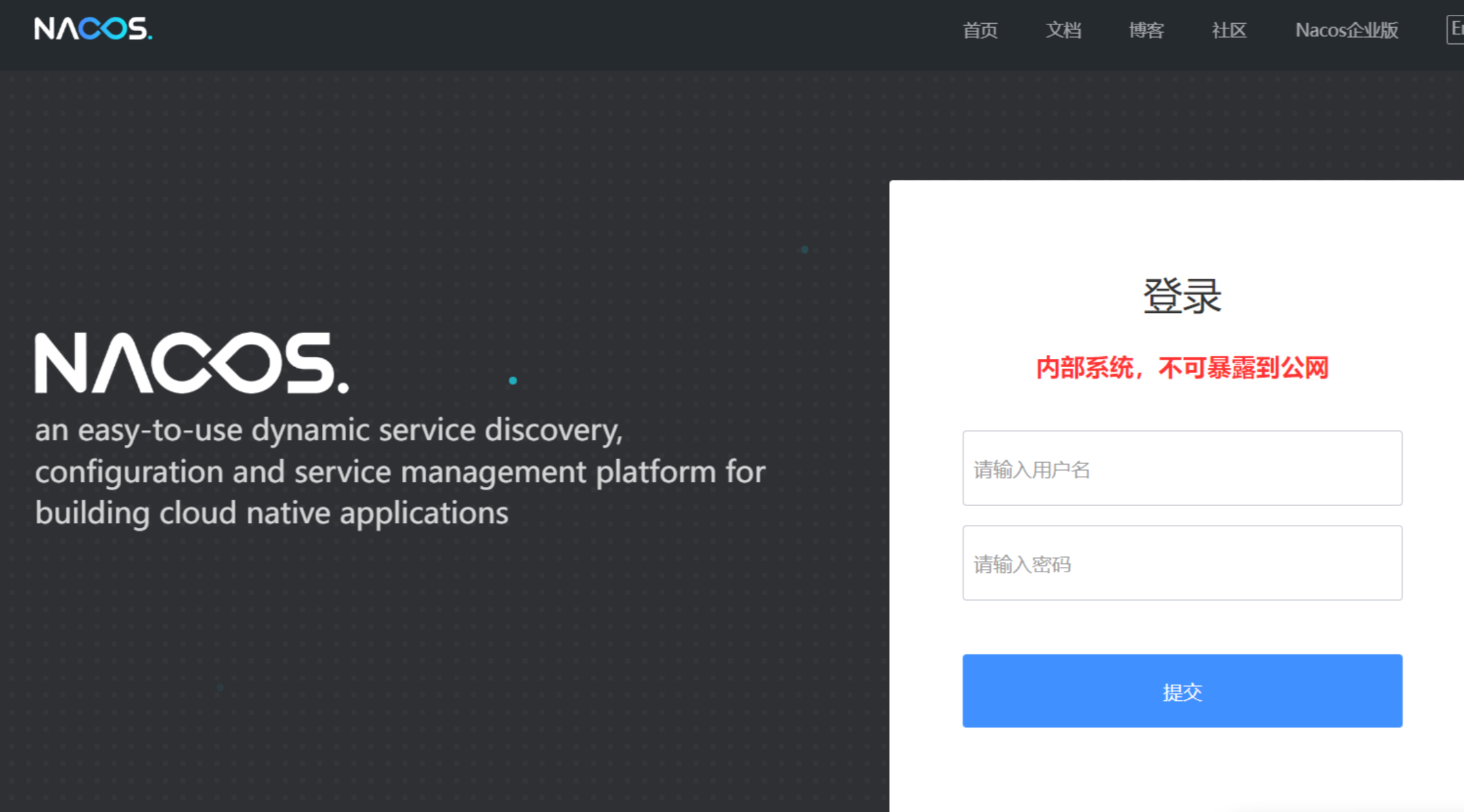
Task: Open the 文档 docs menu item
Action: coord(1063,30)
